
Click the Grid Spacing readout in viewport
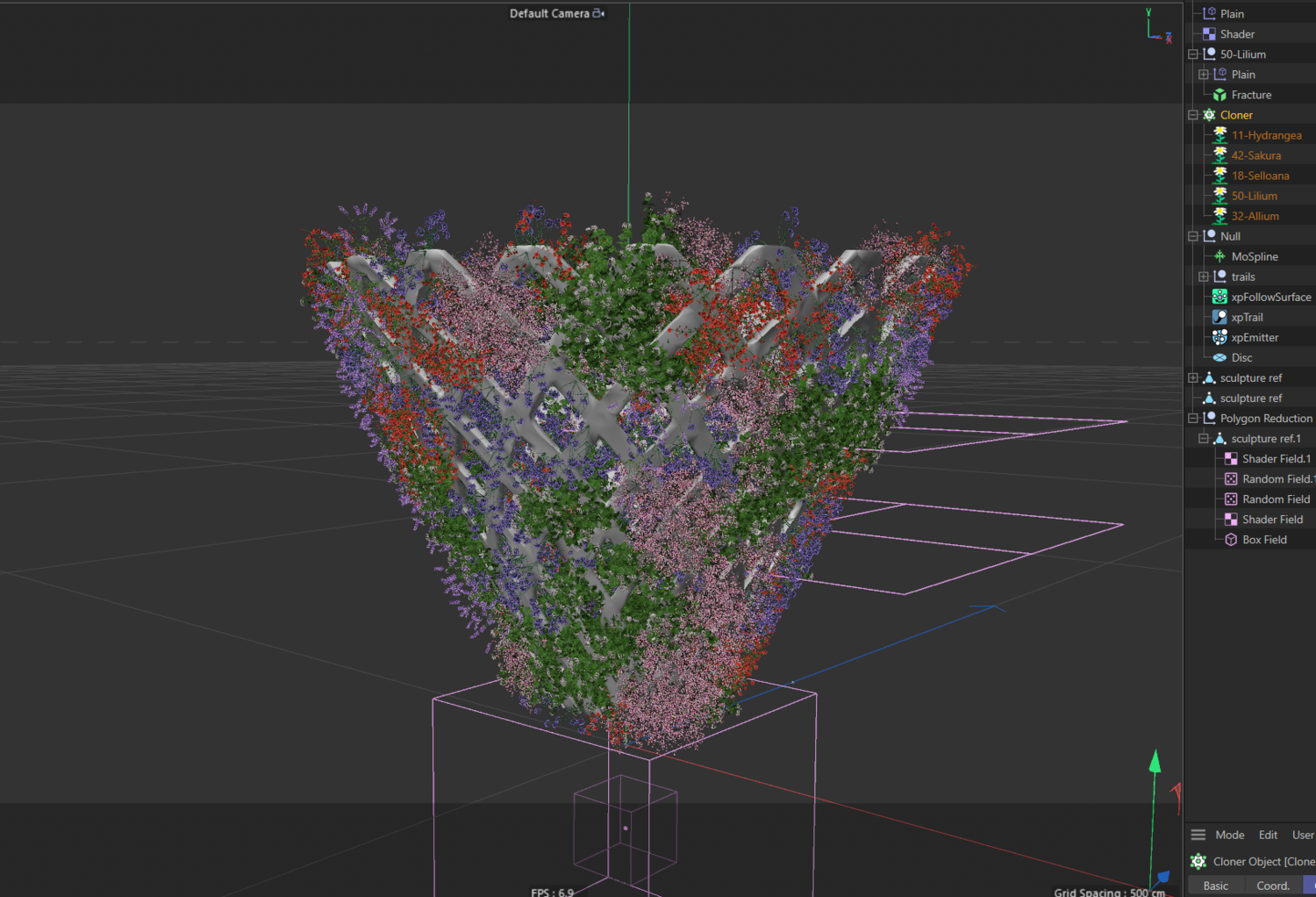pos(1110,892)
